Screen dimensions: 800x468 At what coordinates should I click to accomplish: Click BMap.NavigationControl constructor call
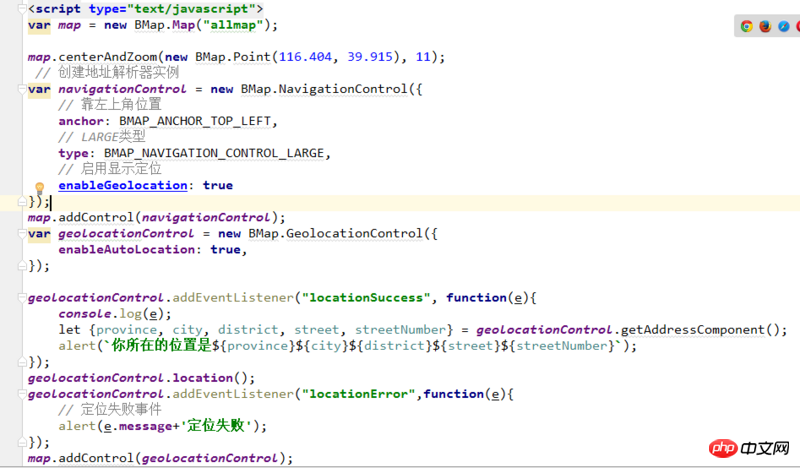coord(324,89)
